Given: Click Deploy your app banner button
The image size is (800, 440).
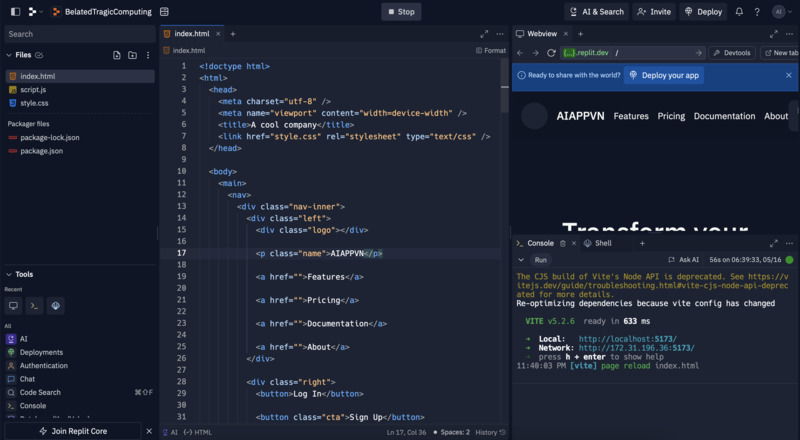Looking at the screenshot, I should coord(664,75).
